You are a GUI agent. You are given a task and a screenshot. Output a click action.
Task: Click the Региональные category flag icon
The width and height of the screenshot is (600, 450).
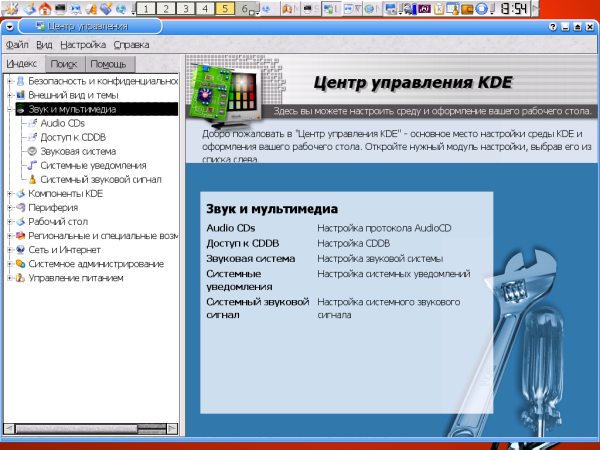pos(20,236)
